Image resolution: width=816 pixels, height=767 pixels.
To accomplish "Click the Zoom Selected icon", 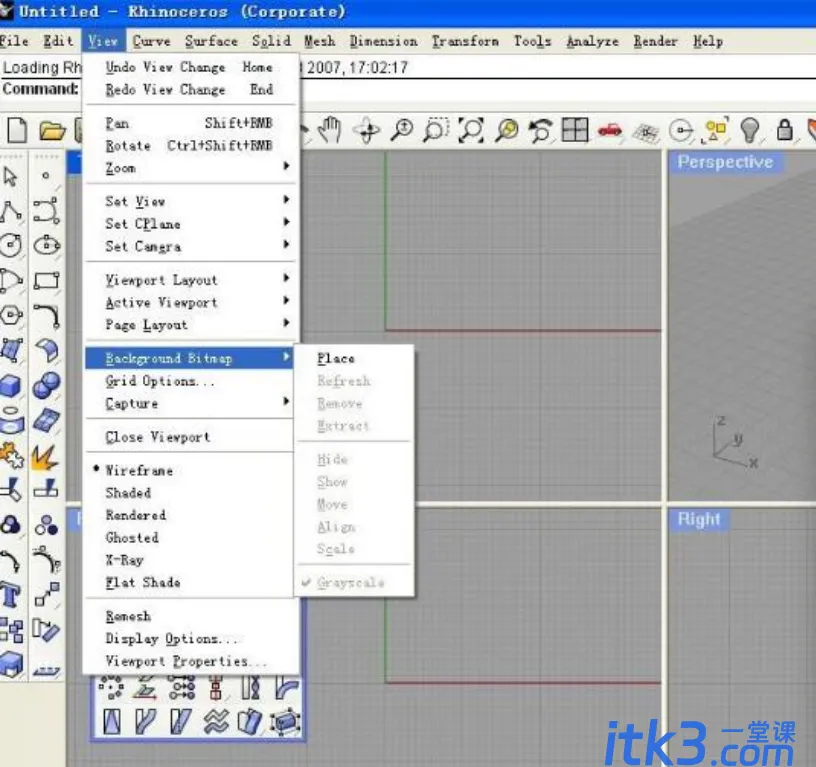I will (x=506, y=130).
